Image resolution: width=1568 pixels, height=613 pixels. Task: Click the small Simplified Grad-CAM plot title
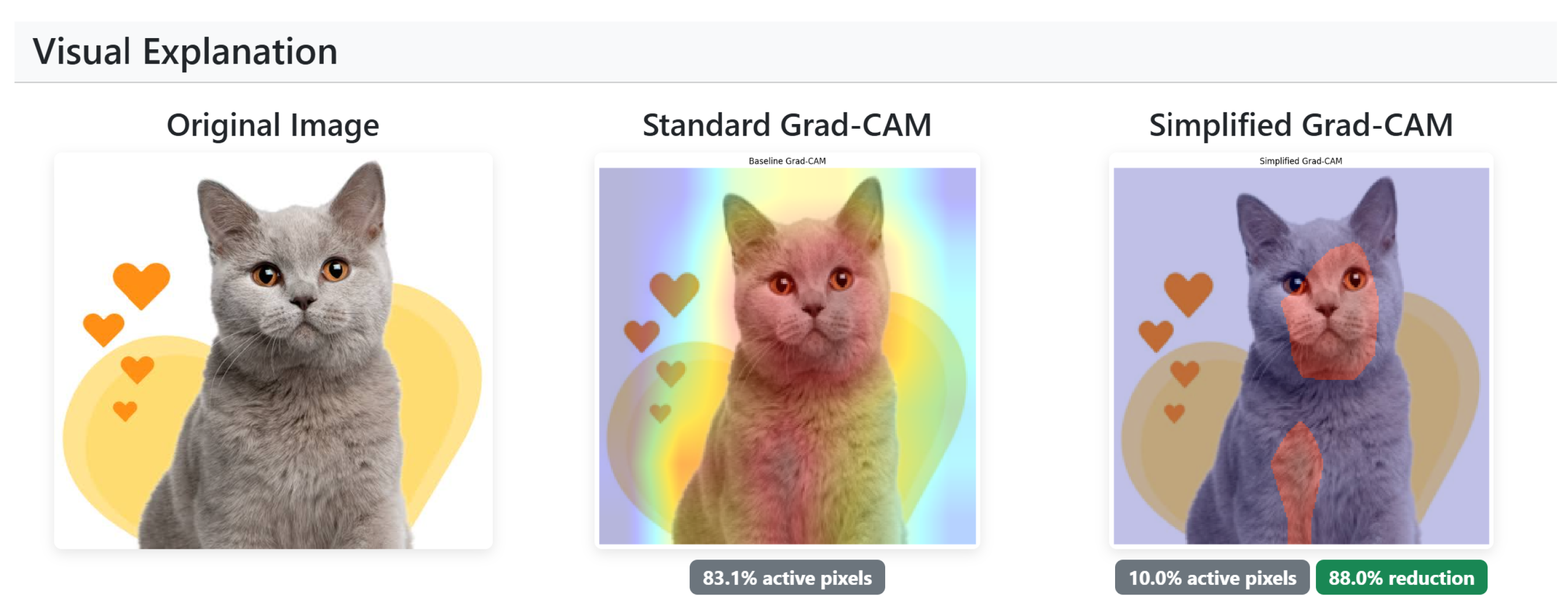point(1300,161)
